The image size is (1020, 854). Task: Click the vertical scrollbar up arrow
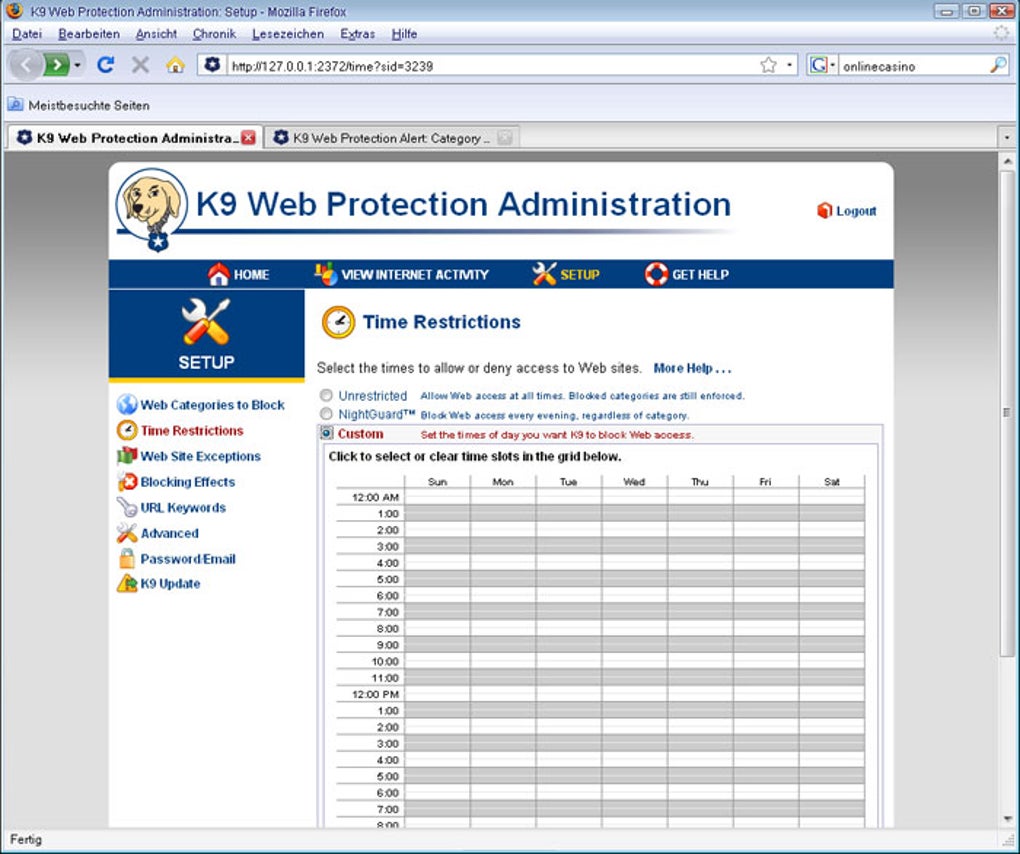point(1007,160)
